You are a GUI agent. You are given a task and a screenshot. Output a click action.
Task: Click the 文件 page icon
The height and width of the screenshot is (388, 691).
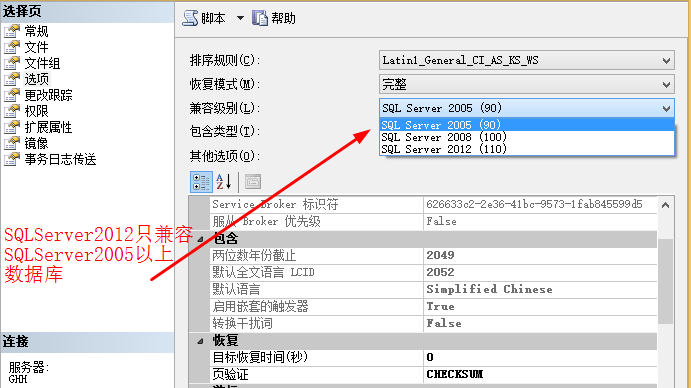click(12, 47)
